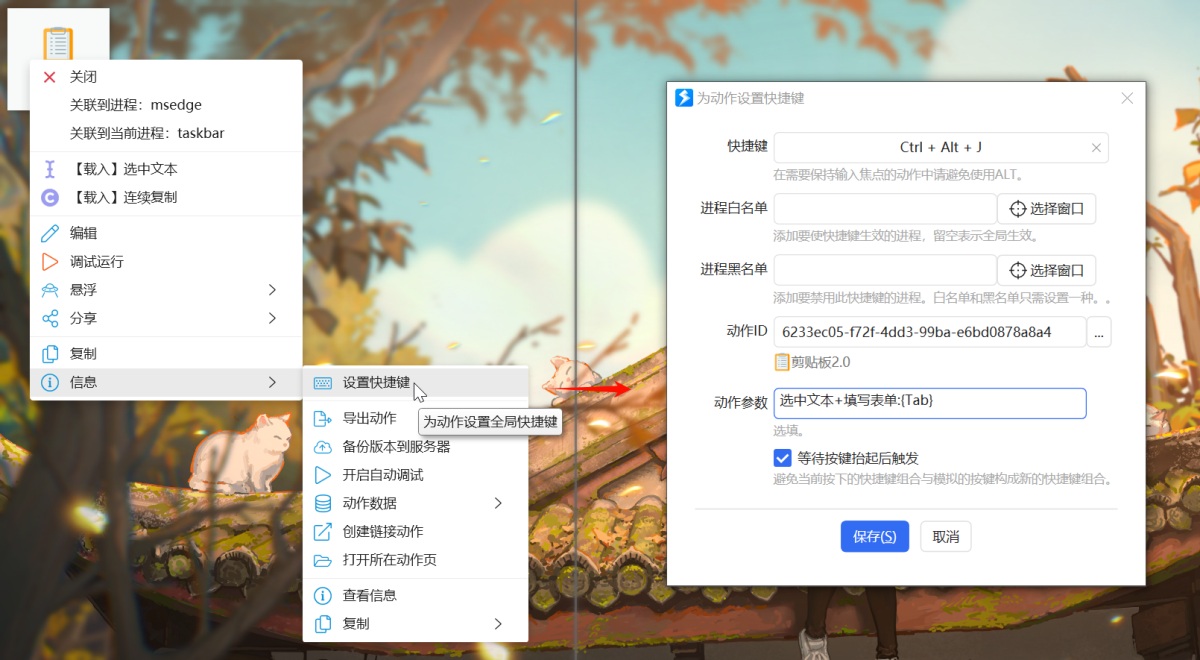
Task: Select 编辑 menu entry
Action: [166, 233]
